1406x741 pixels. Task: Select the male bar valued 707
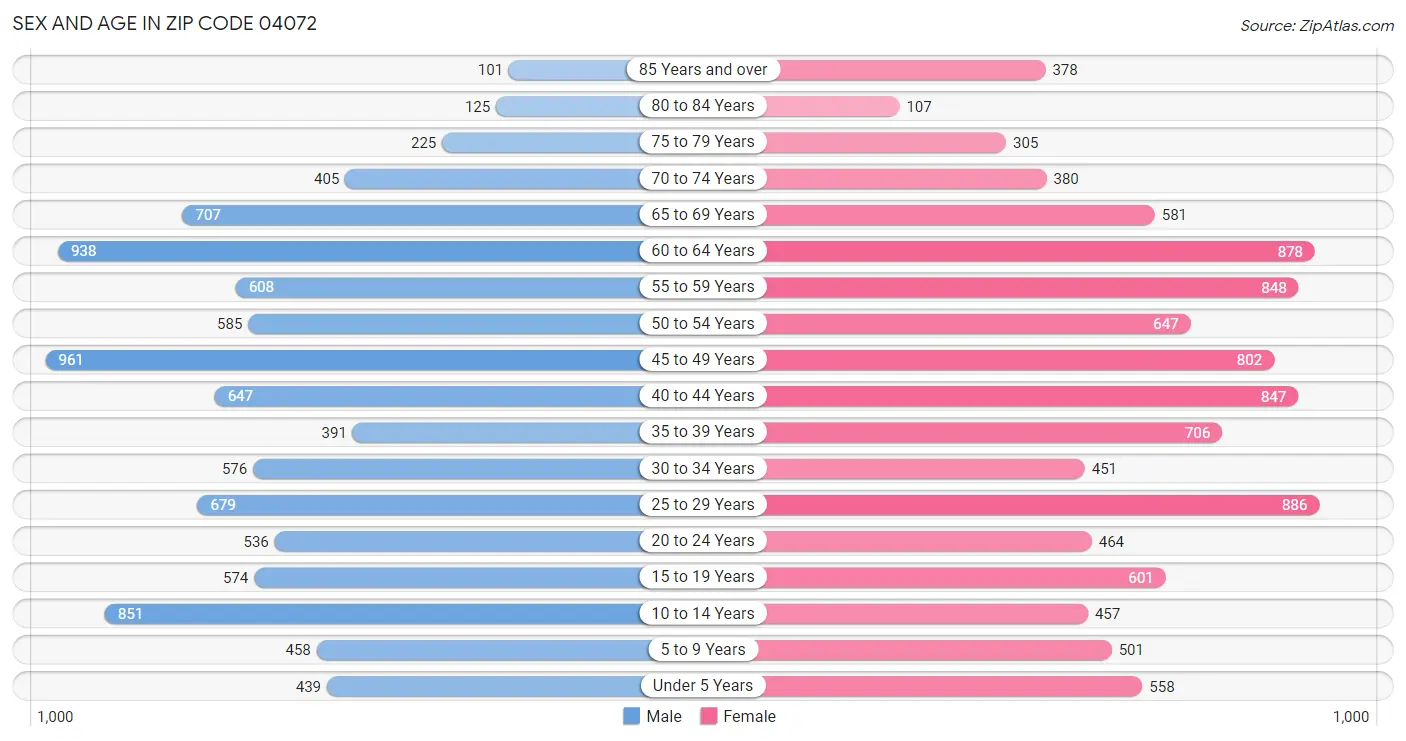tap(410, 214)
